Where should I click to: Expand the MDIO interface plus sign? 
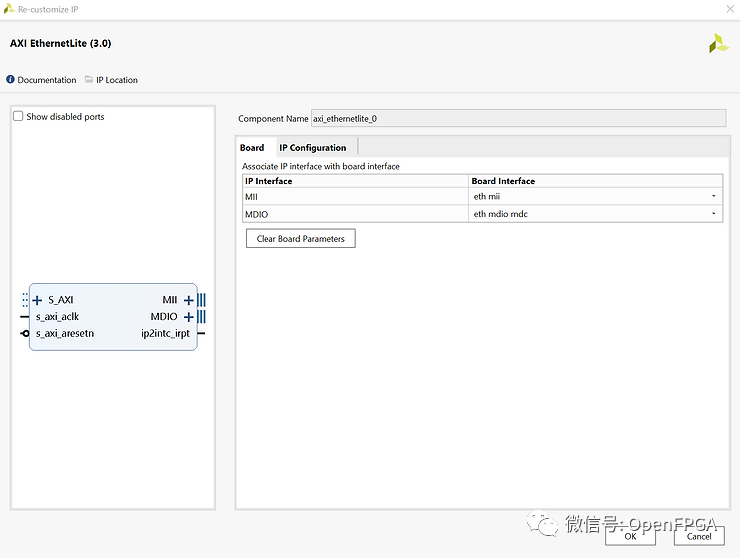click(x=188, y=317)
